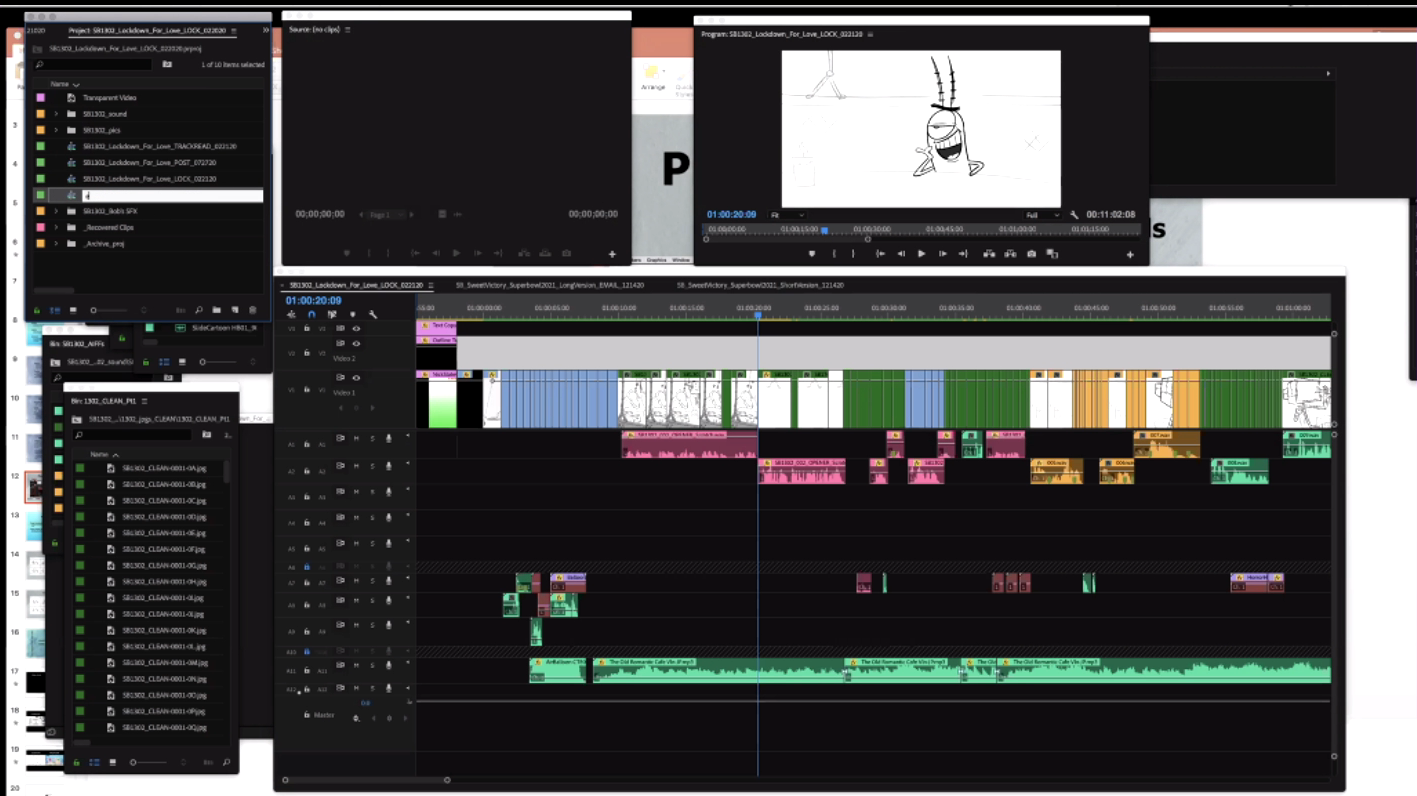Expand the SB1302_pics bin
The width and height of the screenshot is (1417, 796).
[x=56, y=130]
